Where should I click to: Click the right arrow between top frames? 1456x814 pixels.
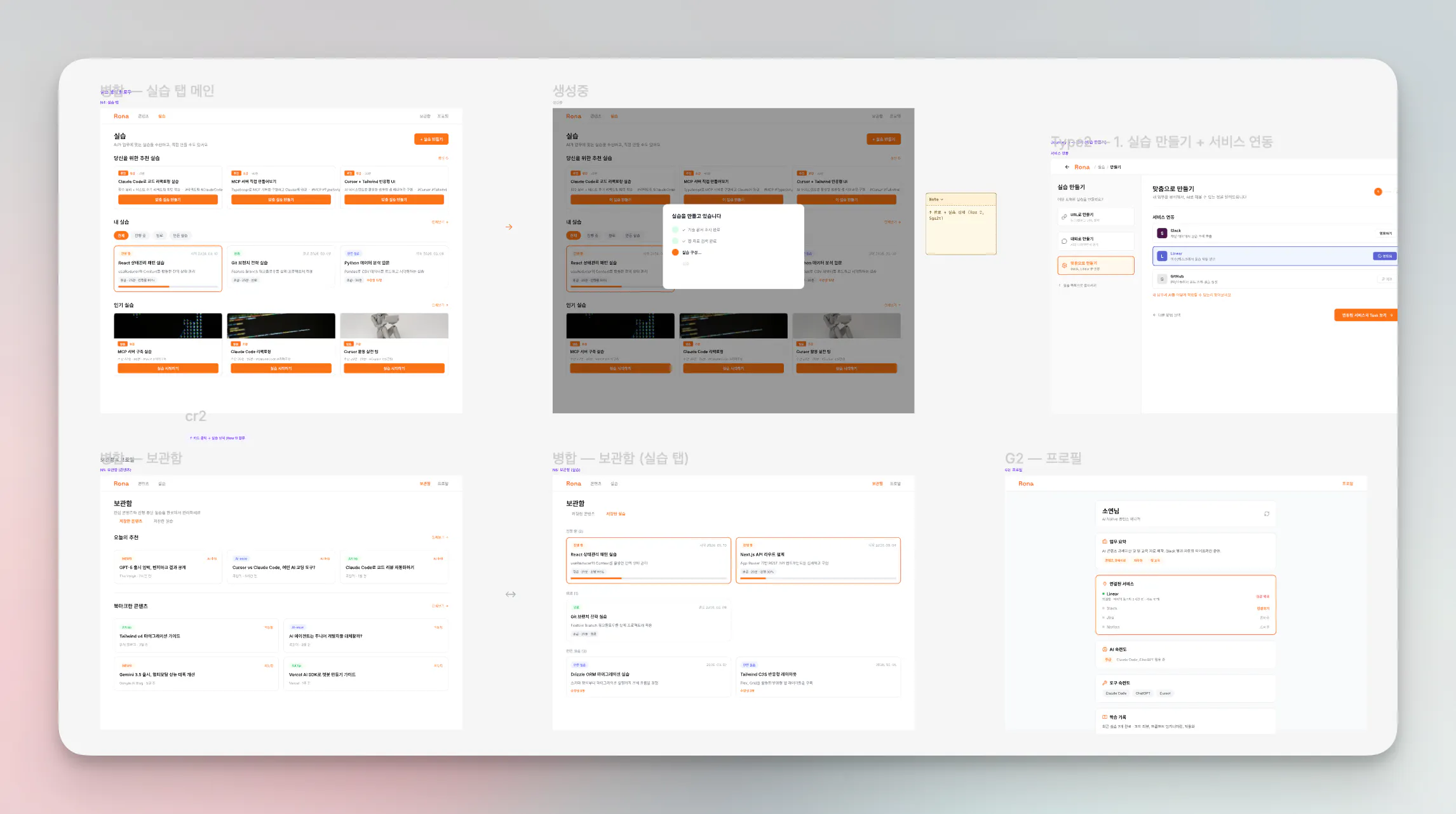(x=509, y=227)
